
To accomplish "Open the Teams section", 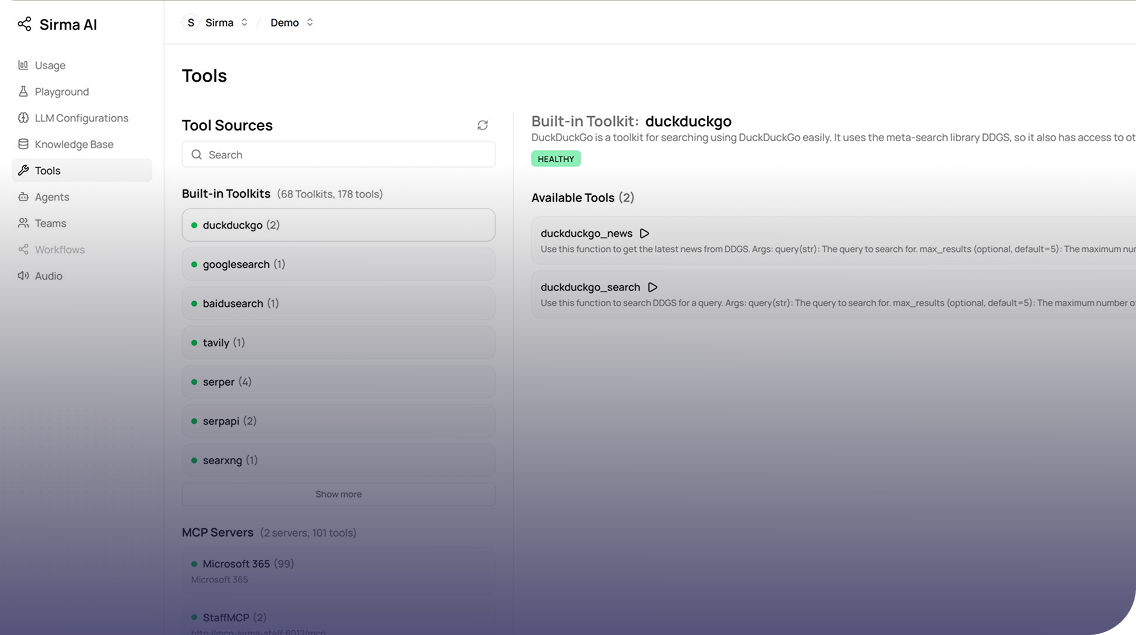I will pyautogui.click(x=50, y=223).
